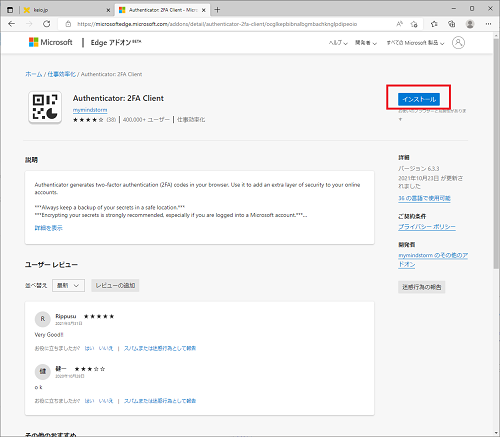Mark 健一 review helpful with はい
The width and height of the screenshot is (500, 437).
pyautogui.click(x=89, y=401)
